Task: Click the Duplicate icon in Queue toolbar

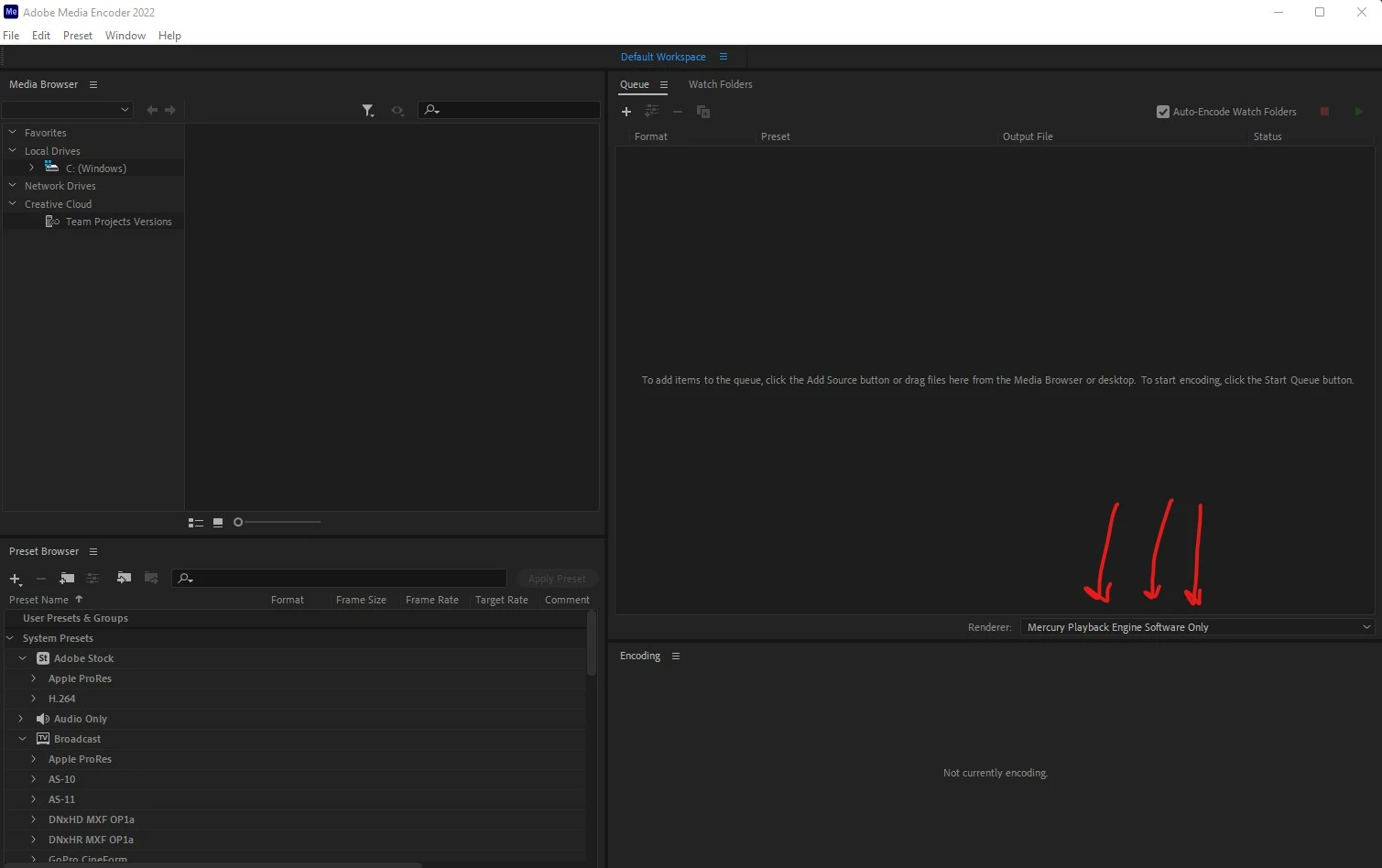Action: [x=703, y=112]
